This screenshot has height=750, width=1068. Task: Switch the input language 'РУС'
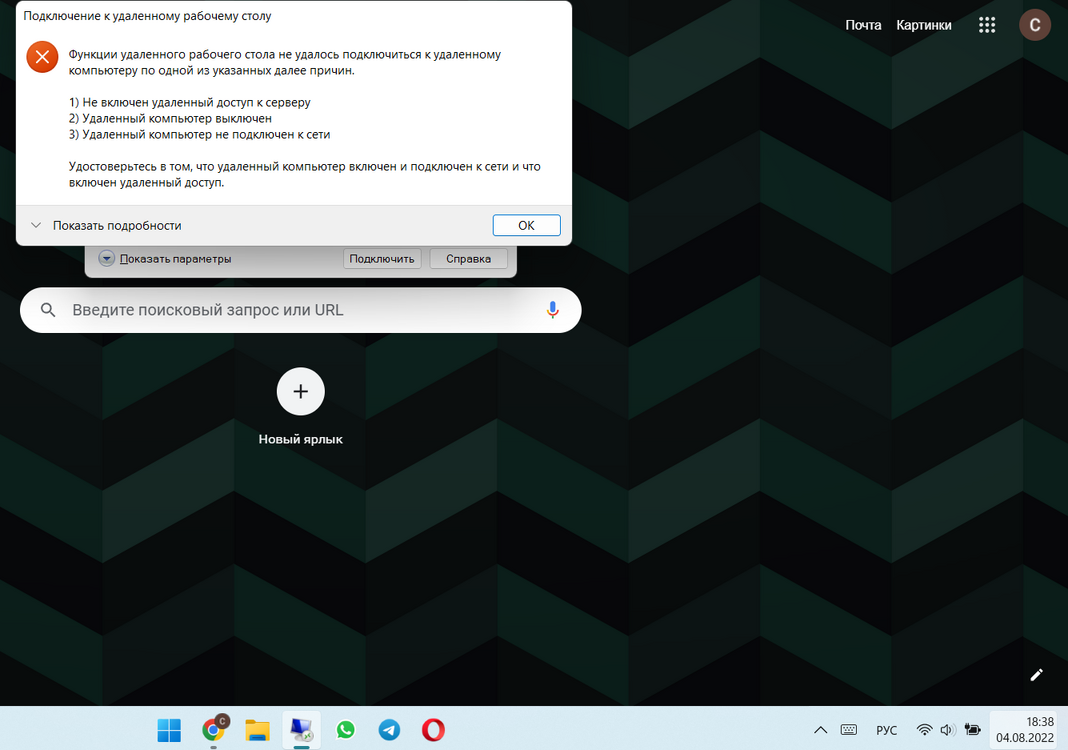[x=886, y=730]
